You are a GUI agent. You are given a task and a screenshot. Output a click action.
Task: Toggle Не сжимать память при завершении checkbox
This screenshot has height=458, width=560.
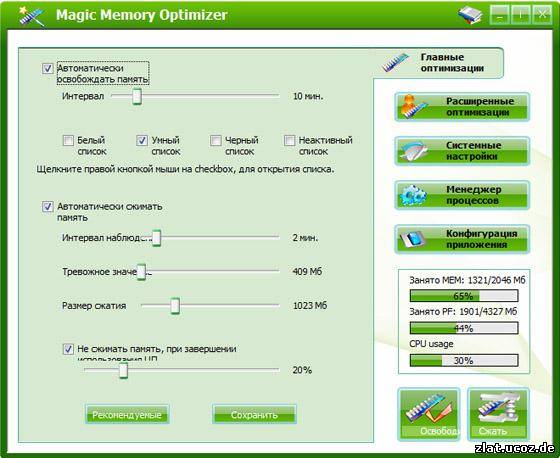(x=68, y=349)
